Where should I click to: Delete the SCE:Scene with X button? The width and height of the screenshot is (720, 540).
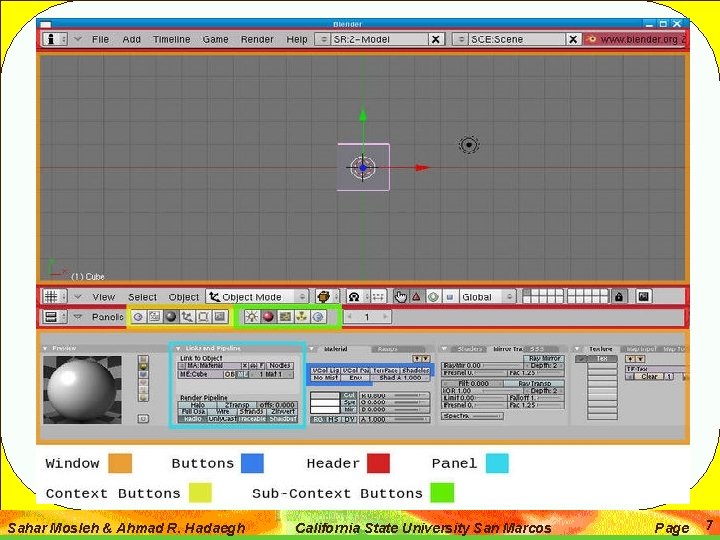pos(573,39)
